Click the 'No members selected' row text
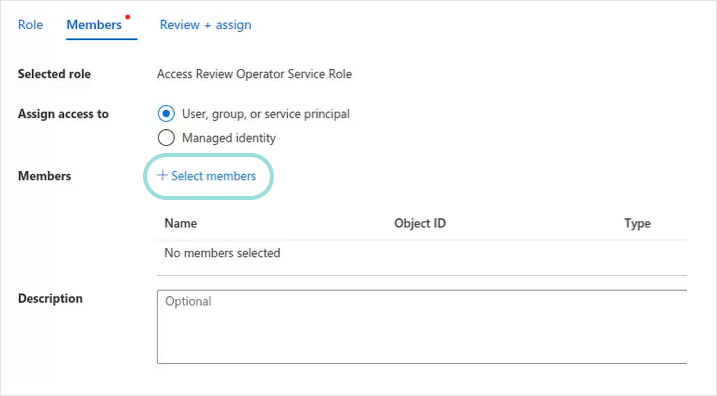This screenshot has width=717, height=396. click(222, 253)
